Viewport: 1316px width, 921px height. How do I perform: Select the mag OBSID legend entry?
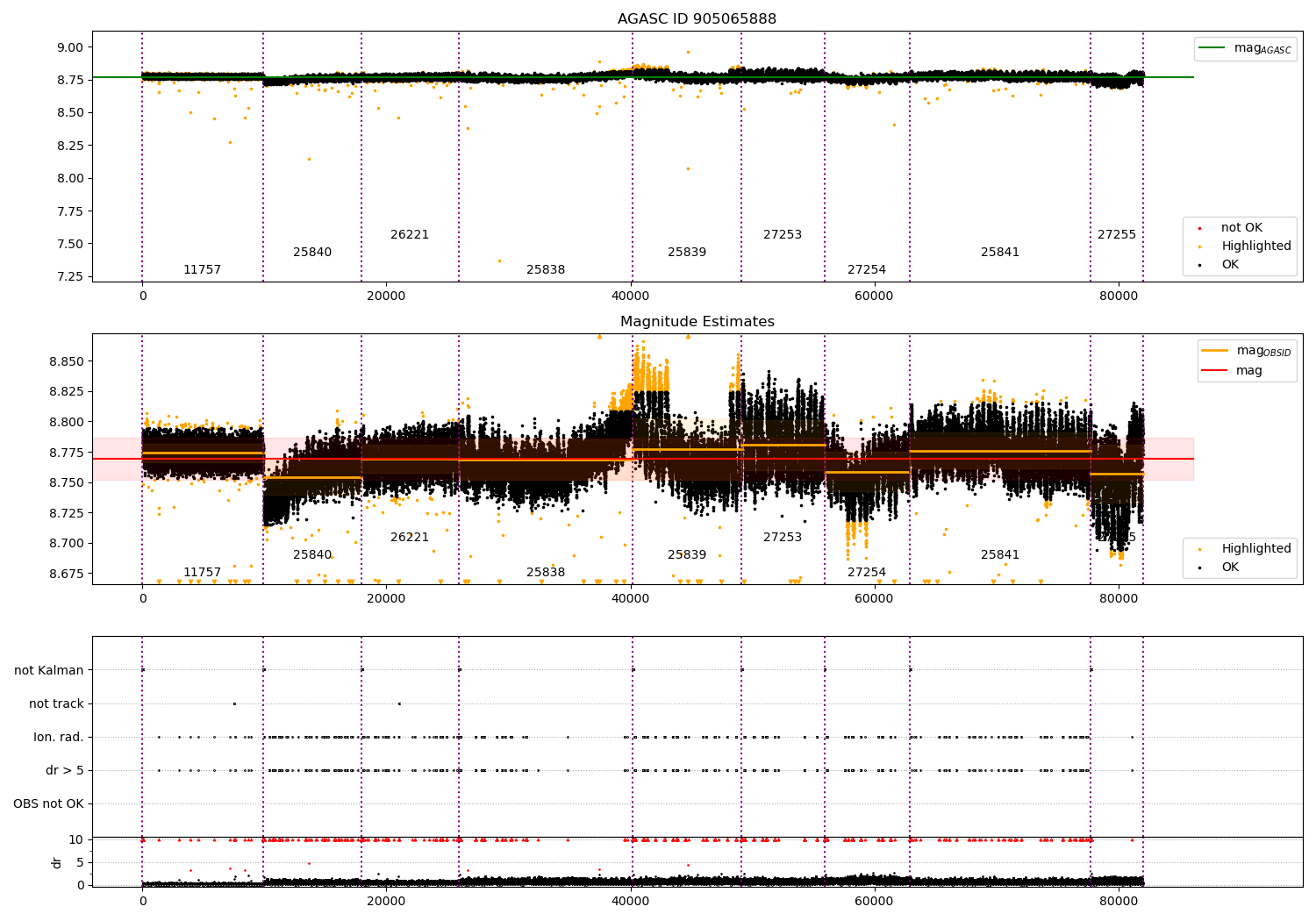1246,351
